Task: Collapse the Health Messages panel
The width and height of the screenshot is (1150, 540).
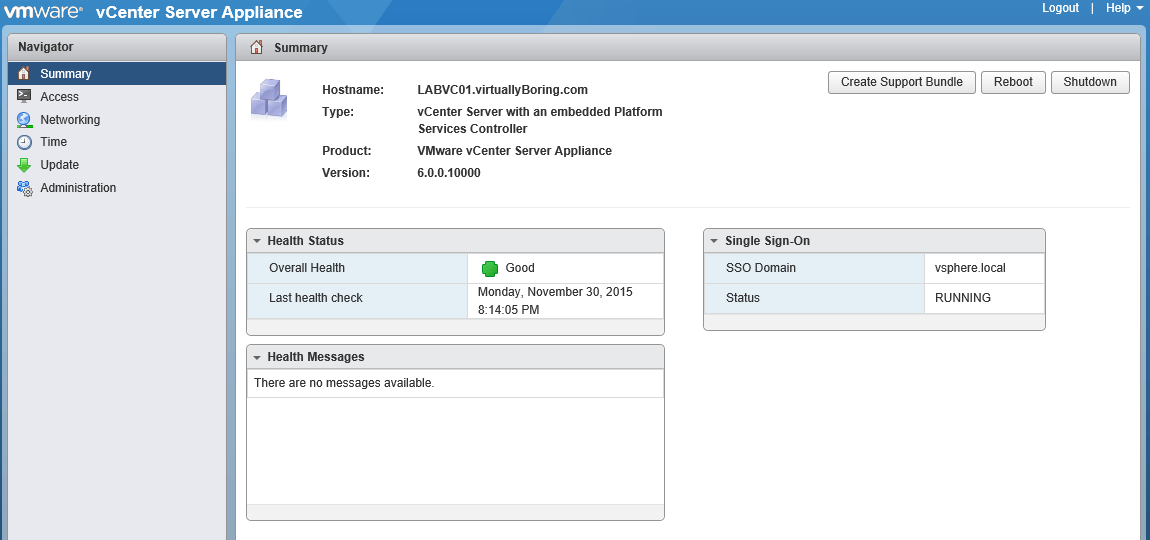Action: tap(257, 357)
